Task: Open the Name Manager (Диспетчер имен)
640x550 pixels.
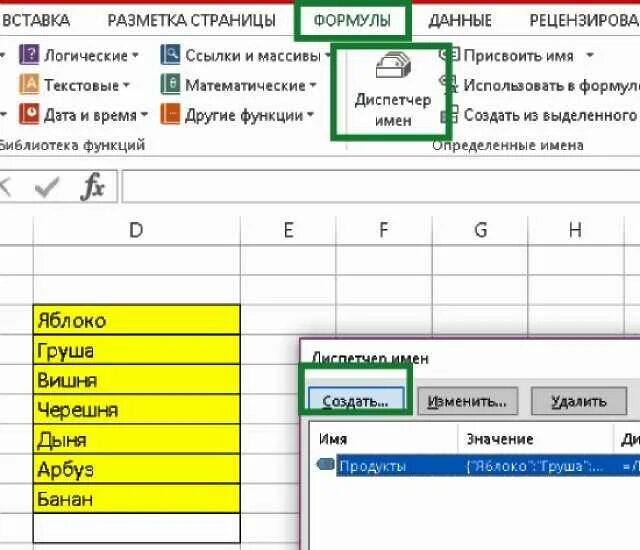Action: click(393, 91)
